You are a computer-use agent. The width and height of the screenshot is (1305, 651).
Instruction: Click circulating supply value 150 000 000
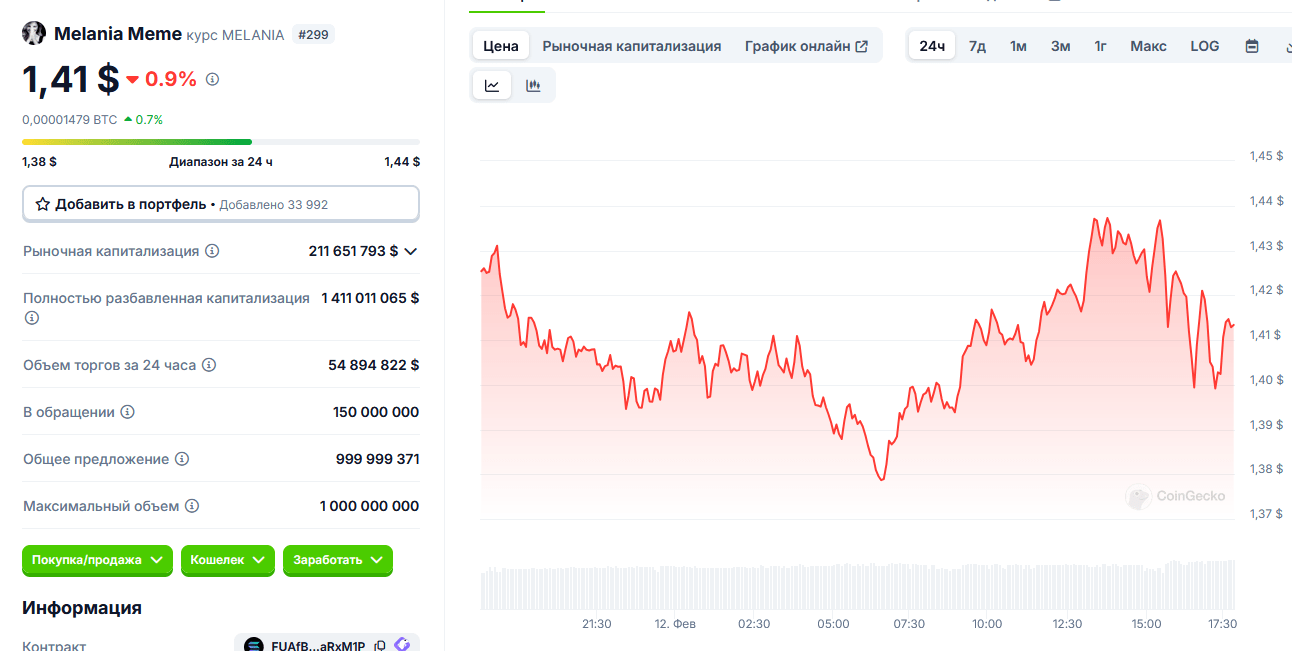point(376,412)
